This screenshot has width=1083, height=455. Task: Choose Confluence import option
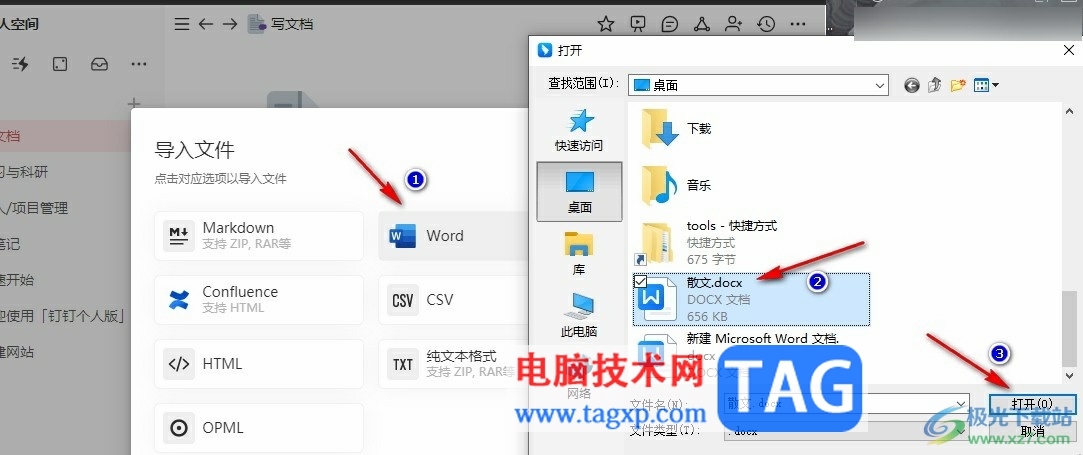pyautogui.click(x=259, y=300)
